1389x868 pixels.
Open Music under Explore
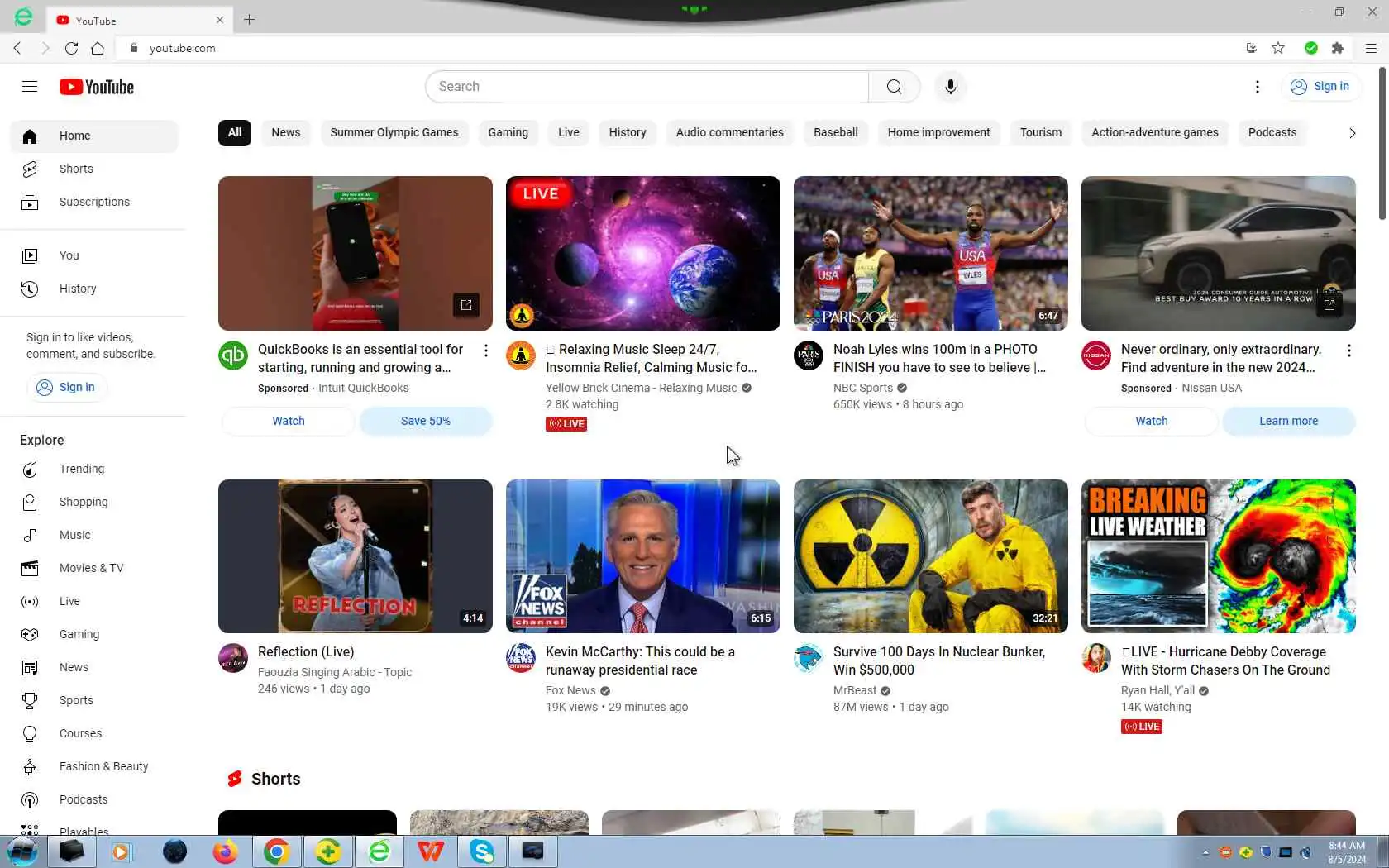tap(93, 535)
